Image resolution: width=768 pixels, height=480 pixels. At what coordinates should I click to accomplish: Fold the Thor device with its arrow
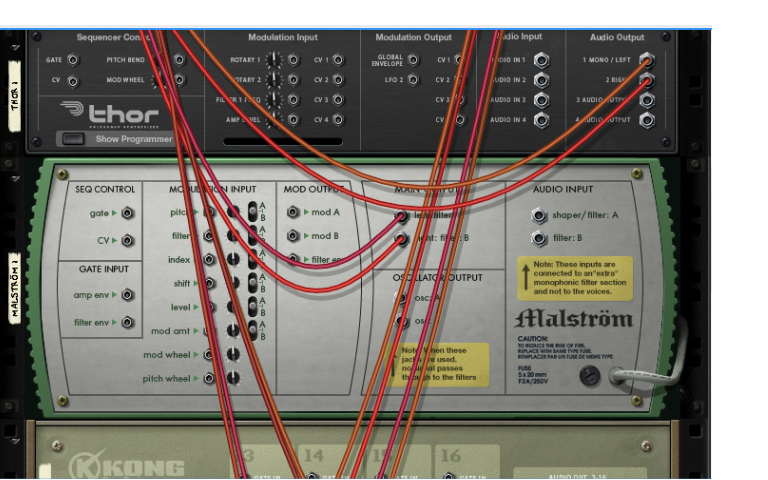point(15,48)
